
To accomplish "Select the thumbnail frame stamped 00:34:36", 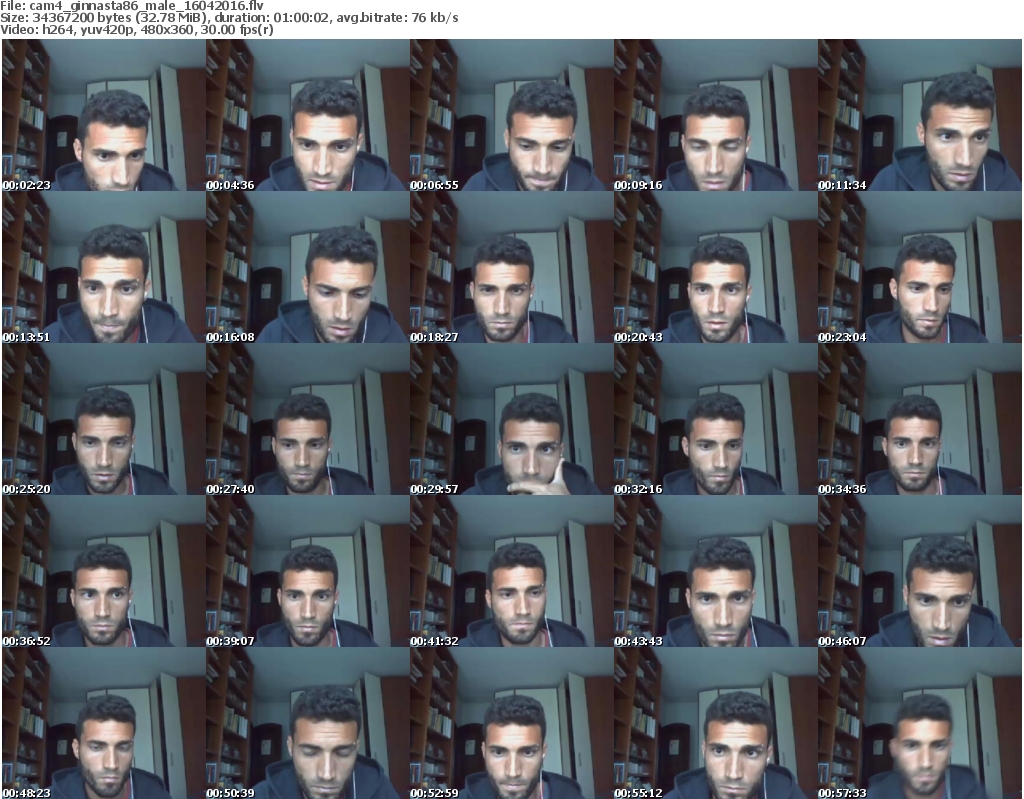I will (x=920, y=419).
